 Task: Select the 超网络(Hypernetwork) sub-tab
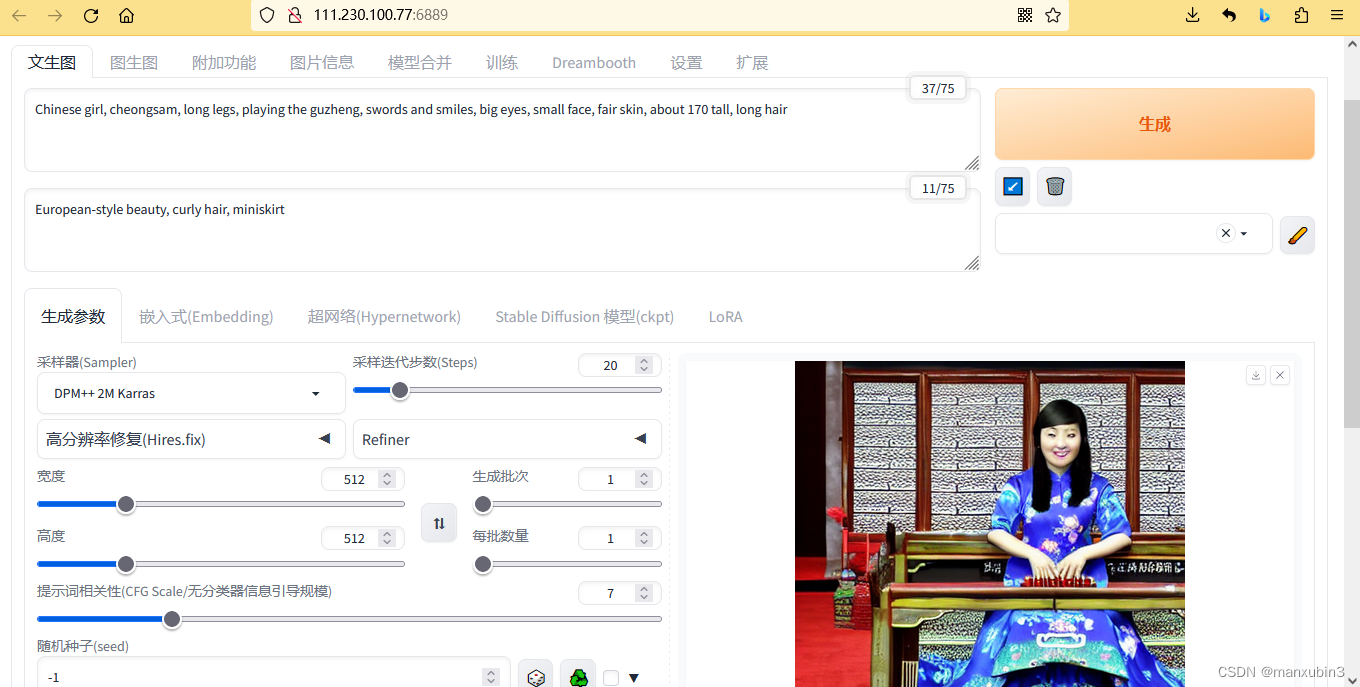tap(384, 316)
